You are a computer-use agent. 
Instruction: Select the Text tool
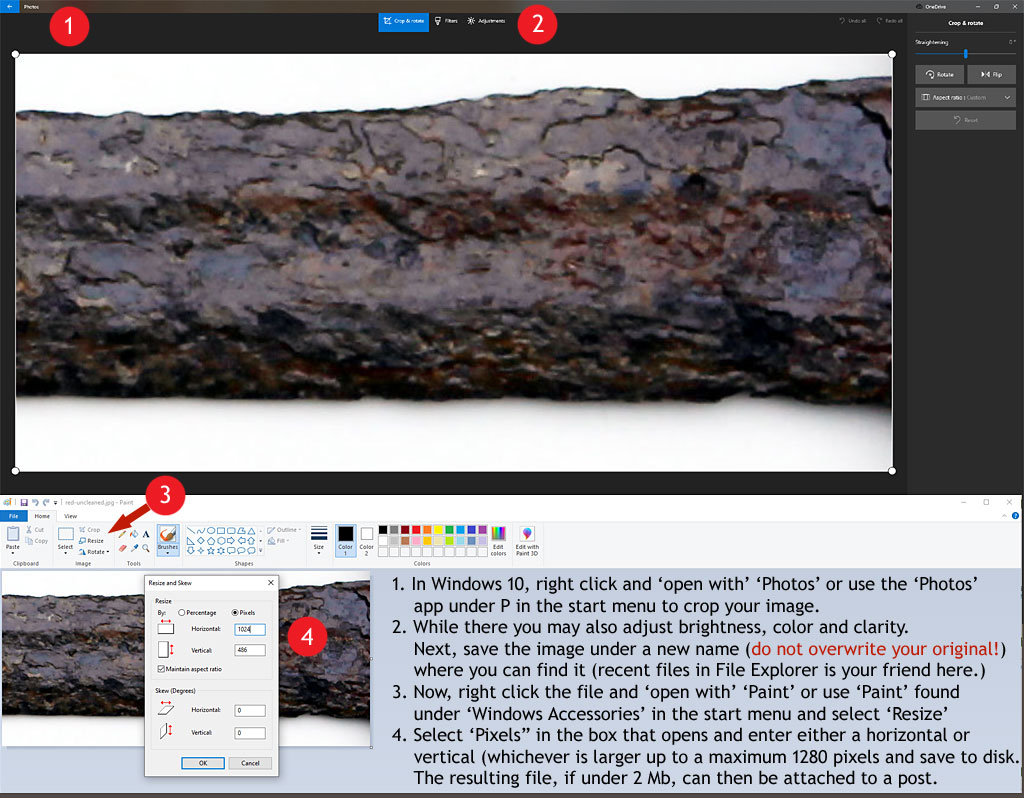coord(146,534)
